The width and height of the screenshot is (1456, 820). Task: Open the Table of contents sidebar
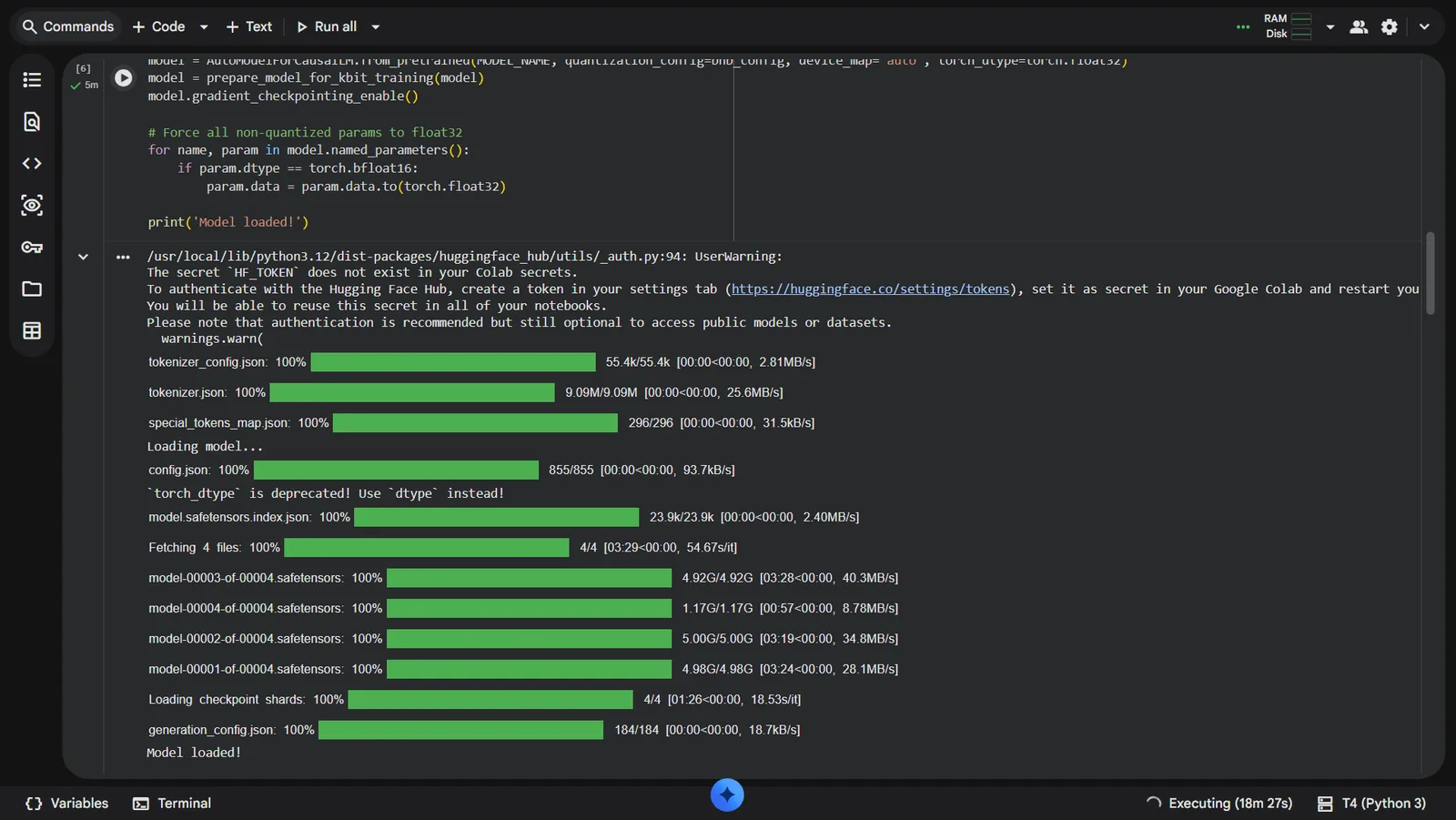coord(32,80)
